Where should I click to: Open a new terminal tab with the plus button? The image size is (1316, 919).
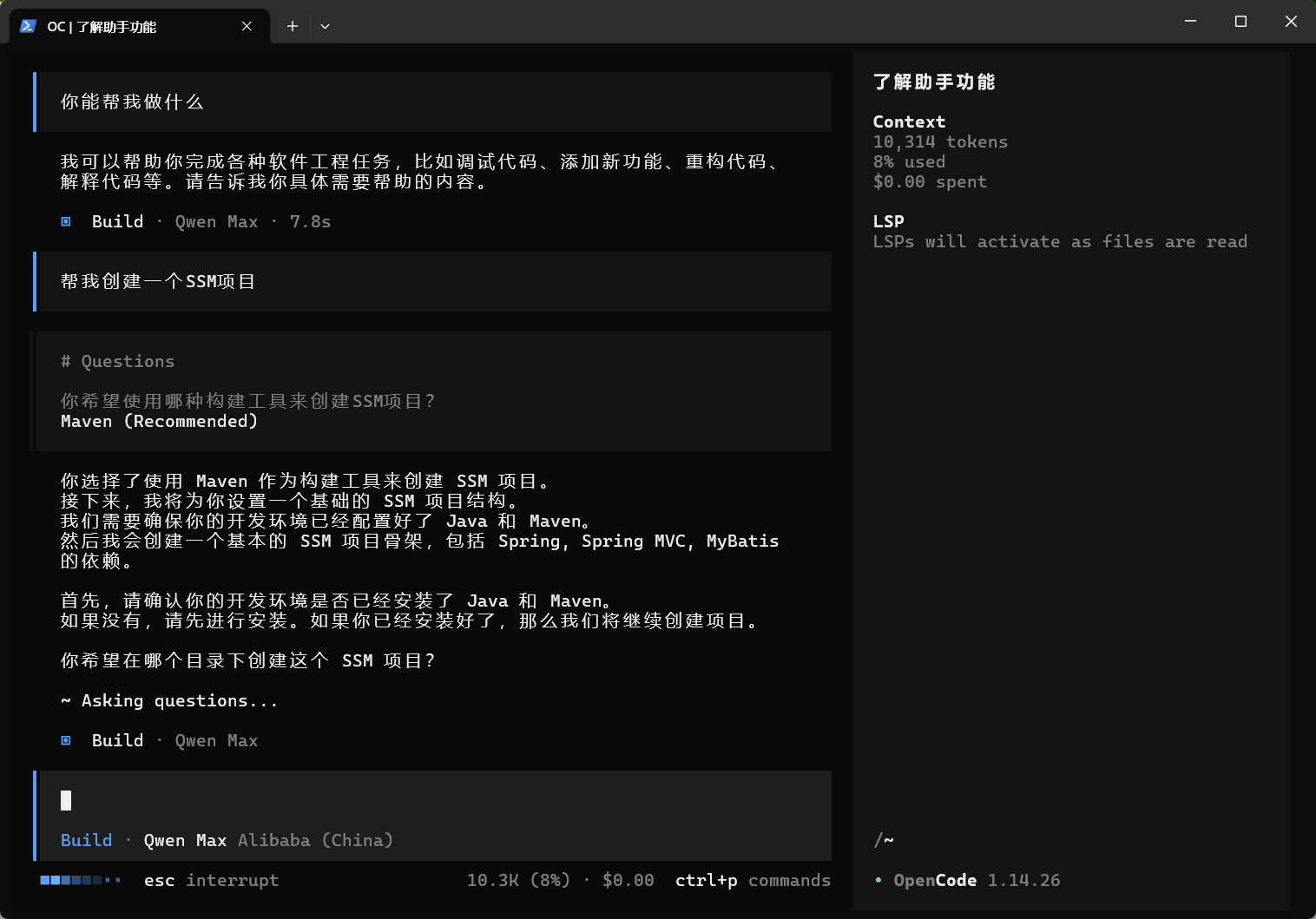click(x=292, y=26)
